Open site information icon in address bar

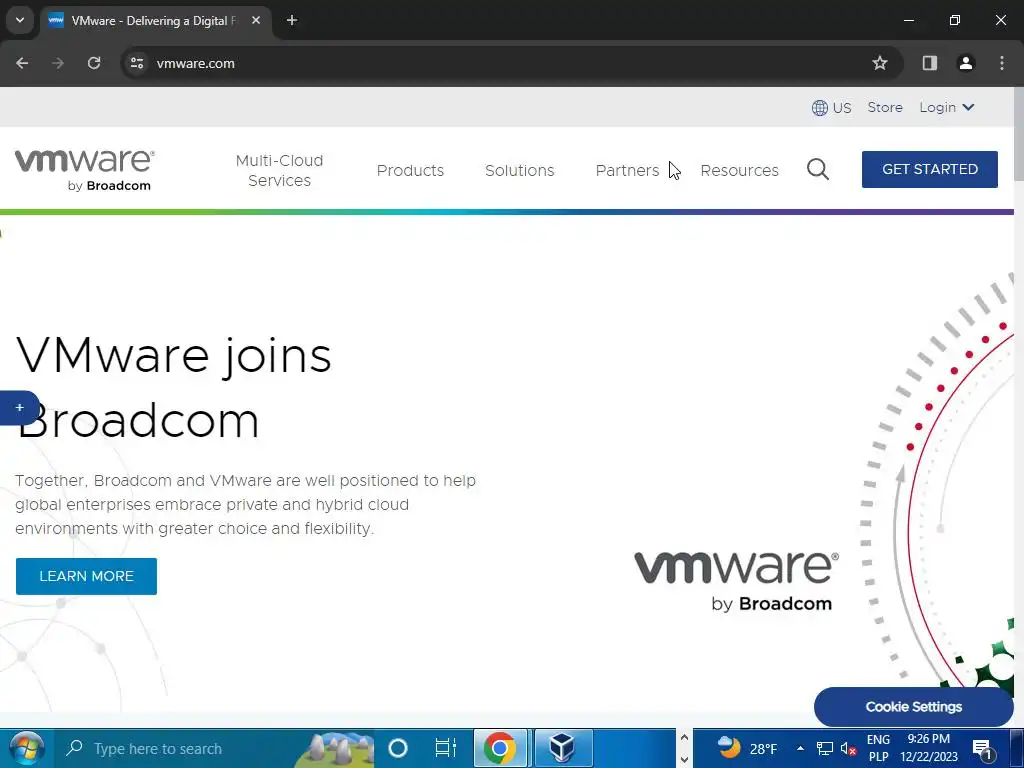tap(136, 63)
